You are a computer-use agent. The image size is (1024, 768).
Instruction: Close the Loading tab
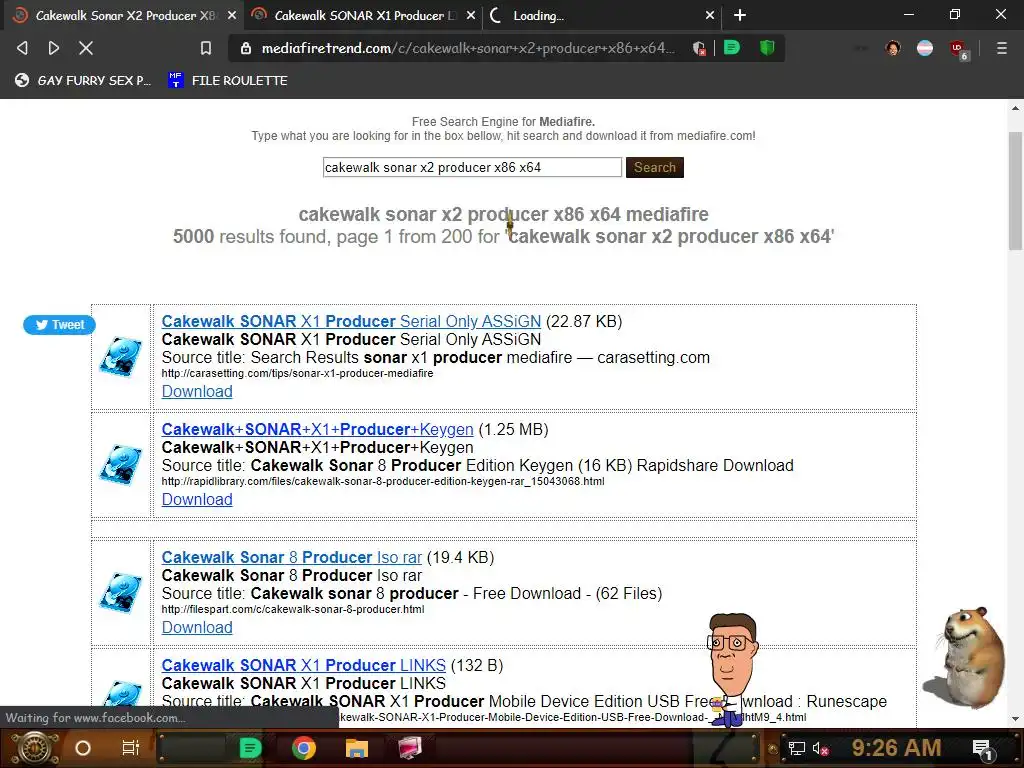(x=710, y=15)
